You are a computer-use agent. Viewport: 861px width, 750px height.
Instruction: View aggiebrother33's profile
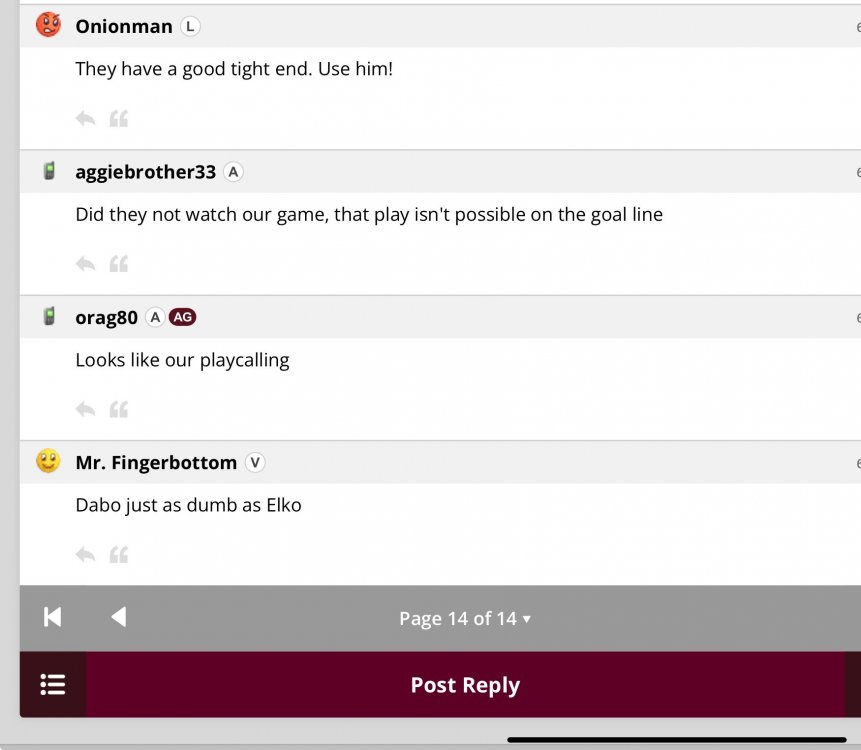(x=145, y=172)
